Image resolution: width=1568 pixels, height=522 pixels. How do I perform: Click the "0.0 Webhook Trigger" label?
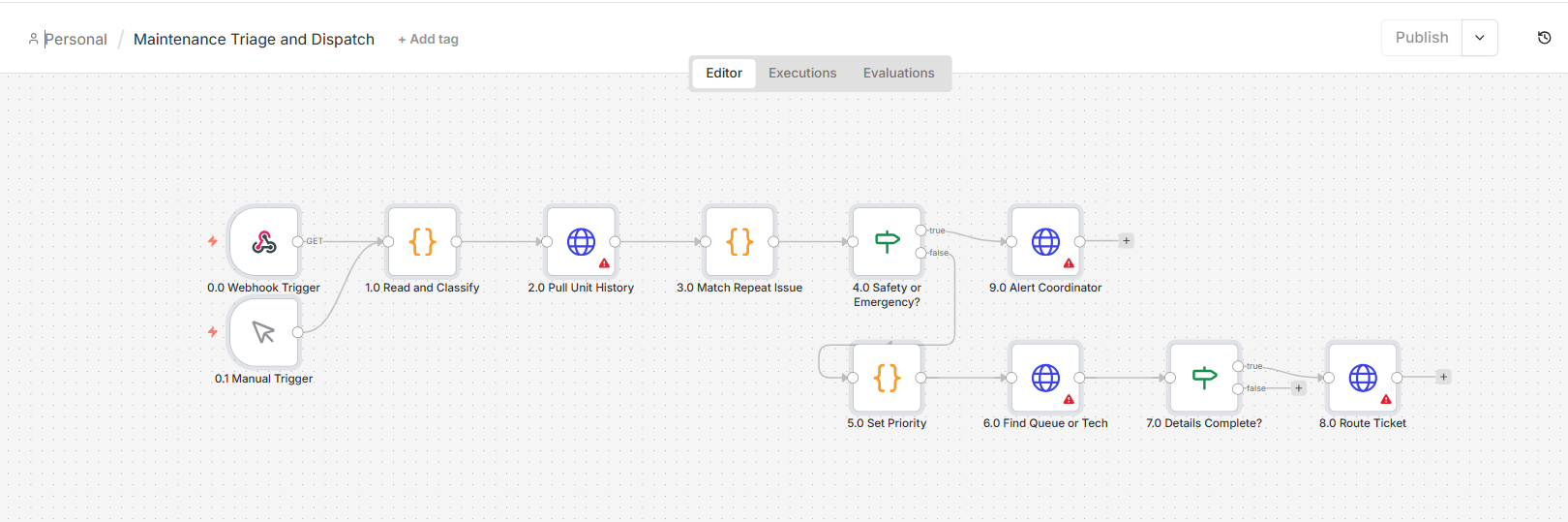pyautogui.click(x=263, y=288)
